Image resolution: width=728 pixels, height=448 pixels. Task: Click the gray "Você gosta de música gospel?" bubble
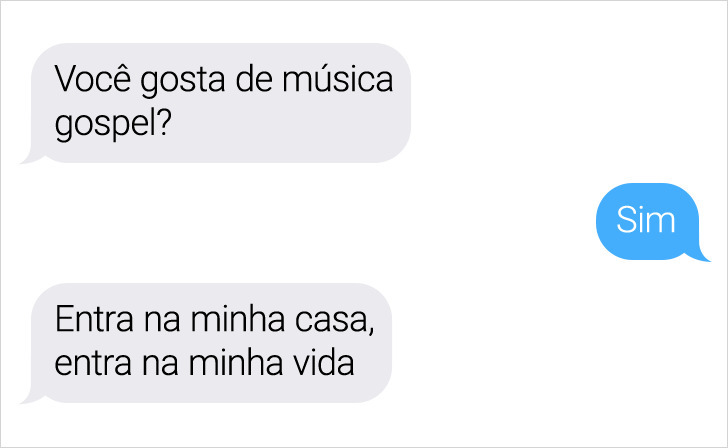221,103
